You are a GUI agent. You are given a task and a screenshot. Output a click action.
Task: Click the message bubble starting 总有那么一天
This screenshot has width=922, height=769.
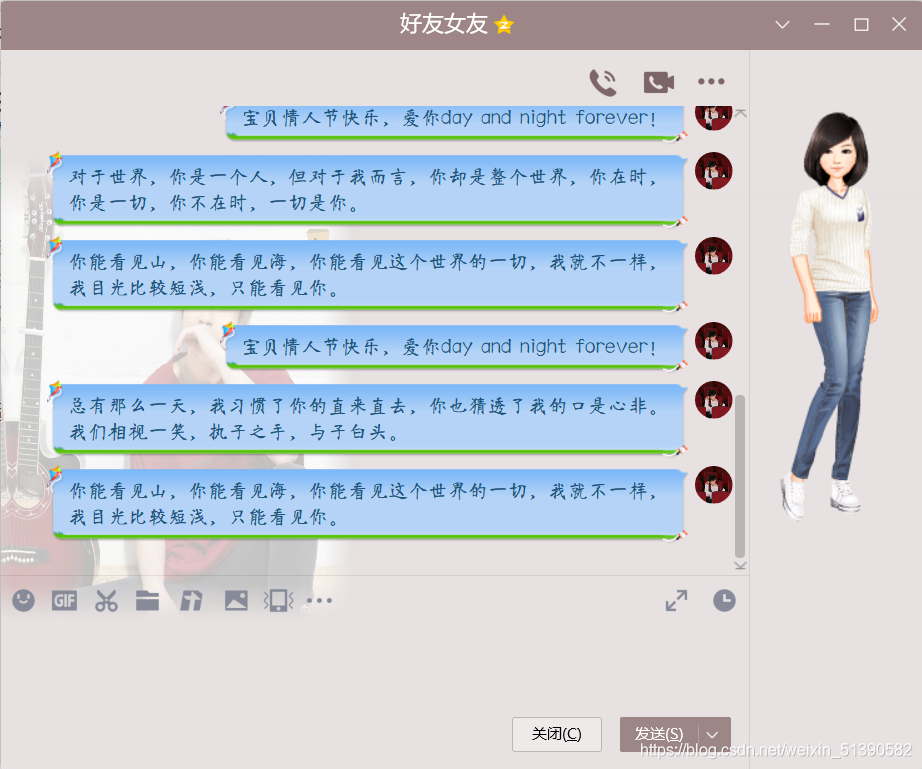(x=369, y=419)
